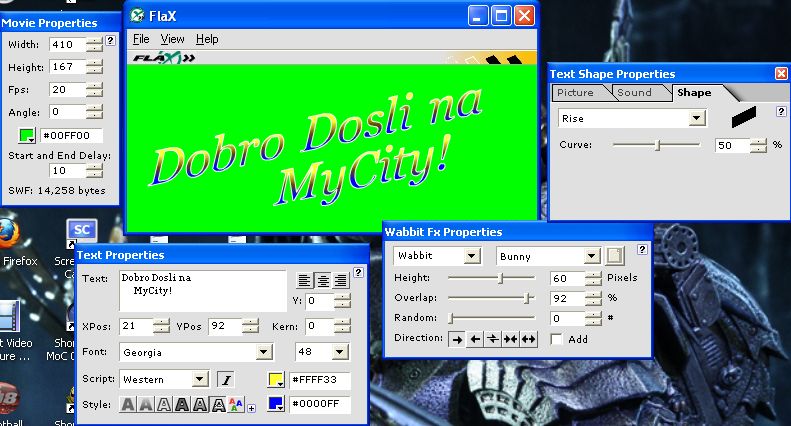The height and width of the screenshot is (426, 791).
Task: Switch to the Sound tab
Action: tap(638, 92)
